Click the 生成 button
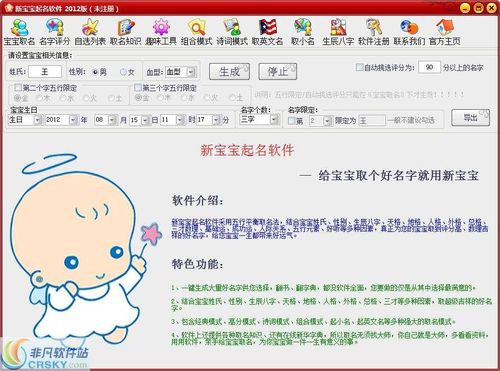The width and height of the screenshot is (500, 371). click(229, 71)
